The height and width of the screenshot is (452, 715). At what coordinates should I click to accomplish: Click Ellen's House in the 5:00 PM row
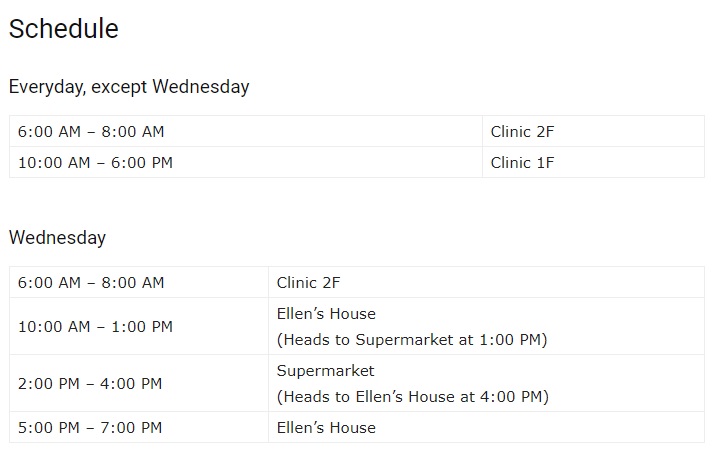point(326,428)
